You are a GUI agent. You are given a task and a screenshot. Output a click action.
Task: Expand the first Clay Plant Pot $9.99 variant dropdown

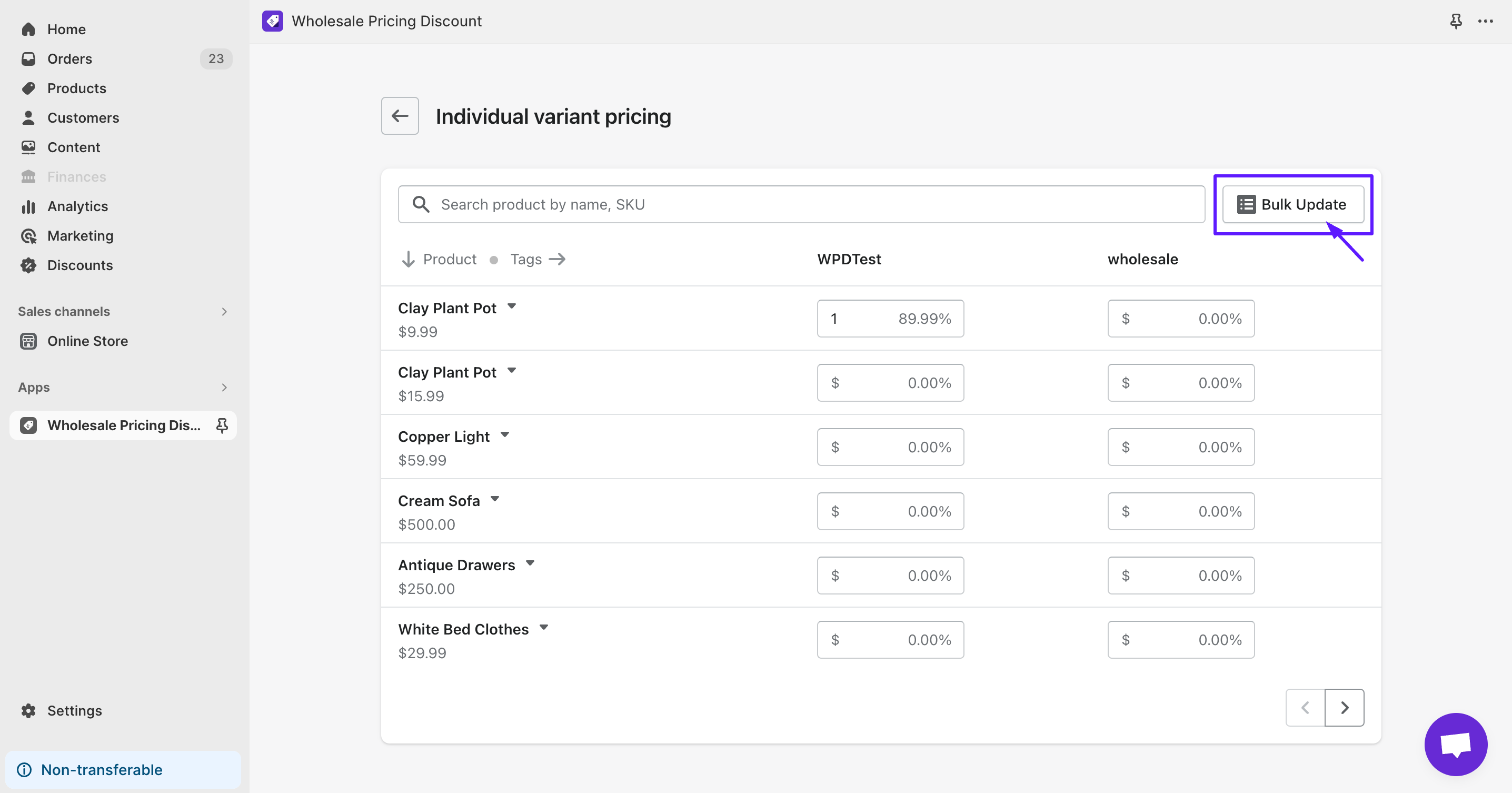pos(512,306)
